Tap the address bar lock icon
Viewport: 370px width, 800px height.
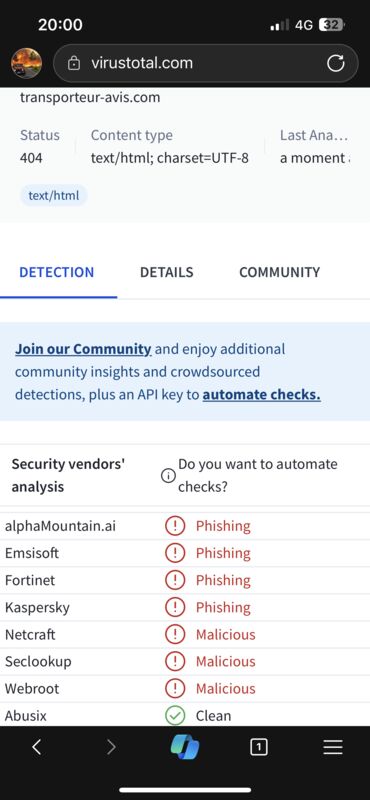pos(75,64)
